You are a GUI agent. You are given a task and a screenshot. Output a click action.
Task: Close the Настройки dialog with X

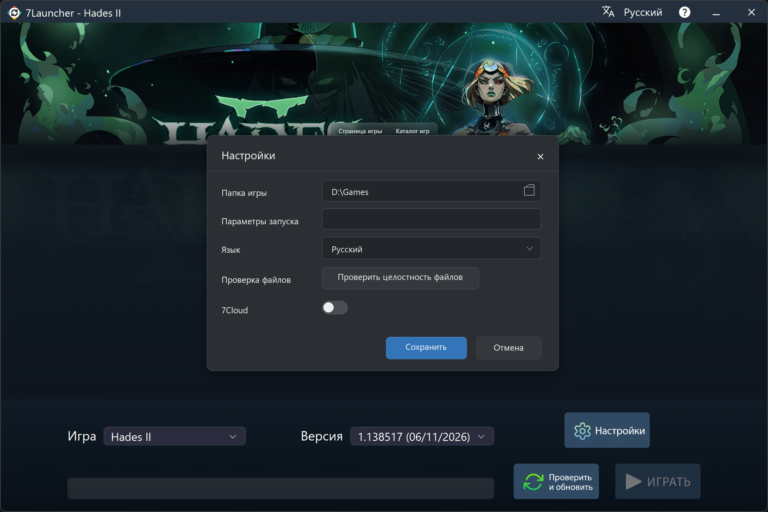tap(540, 156)
